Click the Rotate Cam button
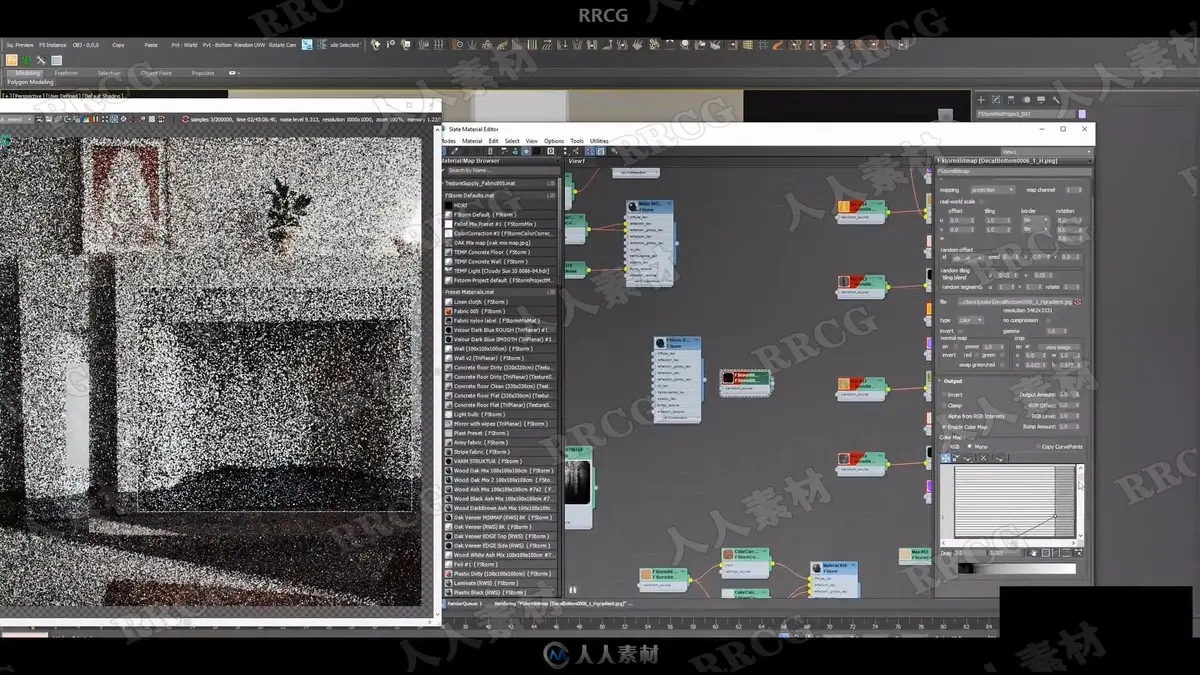Viewport: 1200px width, 675px height. 283,45
